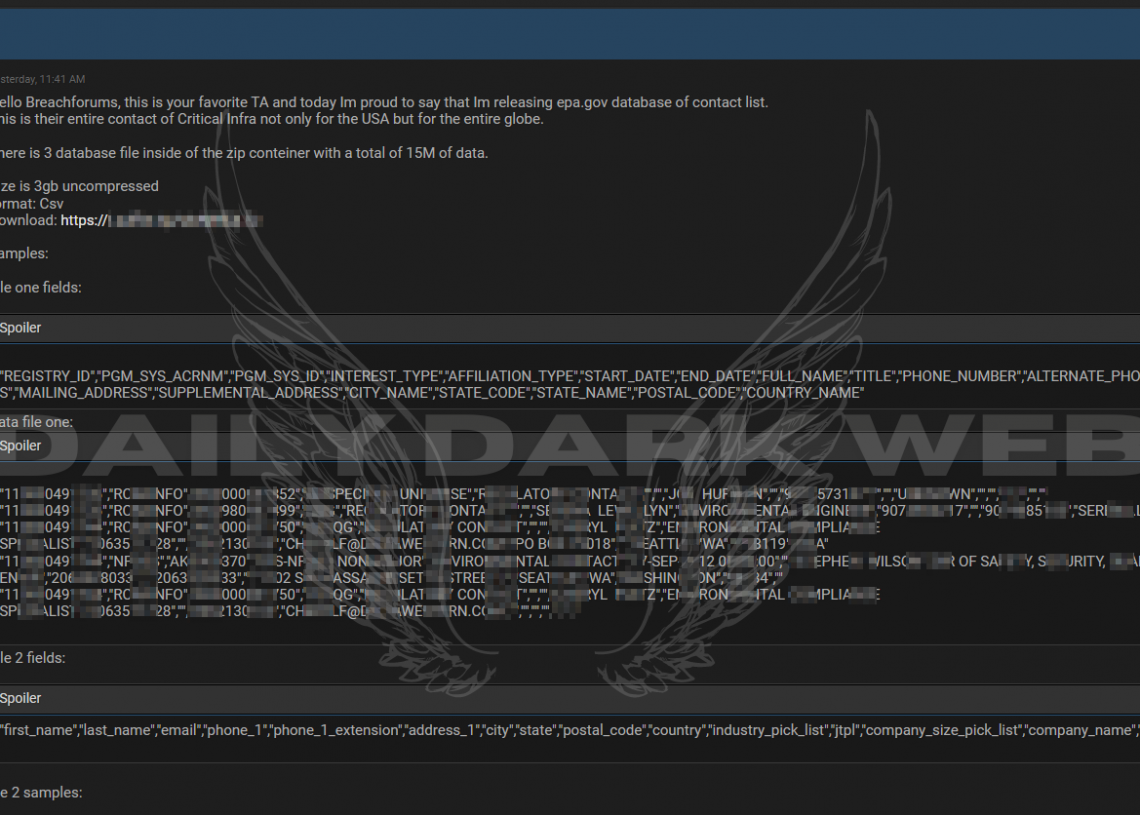The image size is (1140, 815).
Task: Open the https:// download link
Action: pos(160,220)
